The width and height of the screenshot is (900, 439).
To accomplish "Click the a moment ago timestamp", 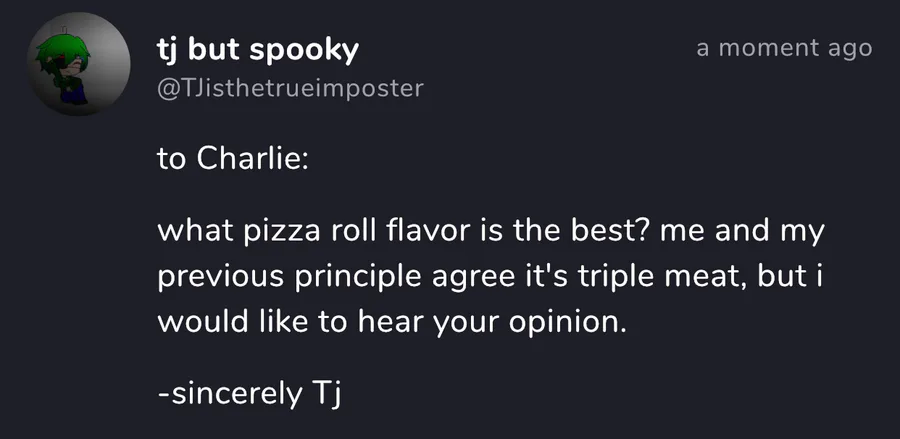I will (x=784, y=48).
